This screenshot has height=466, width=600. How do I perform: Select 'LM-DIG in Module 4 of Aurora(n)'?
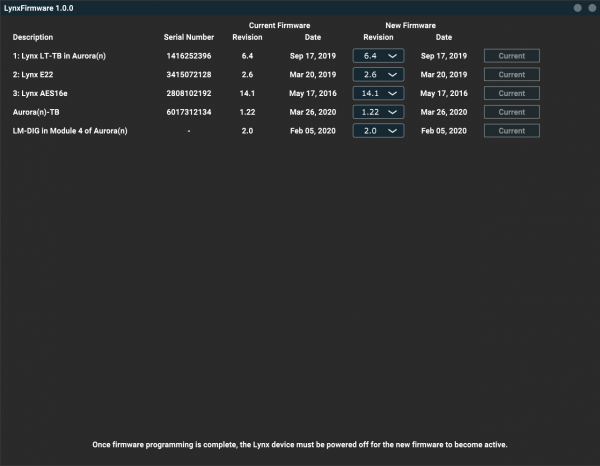[70, 131]
